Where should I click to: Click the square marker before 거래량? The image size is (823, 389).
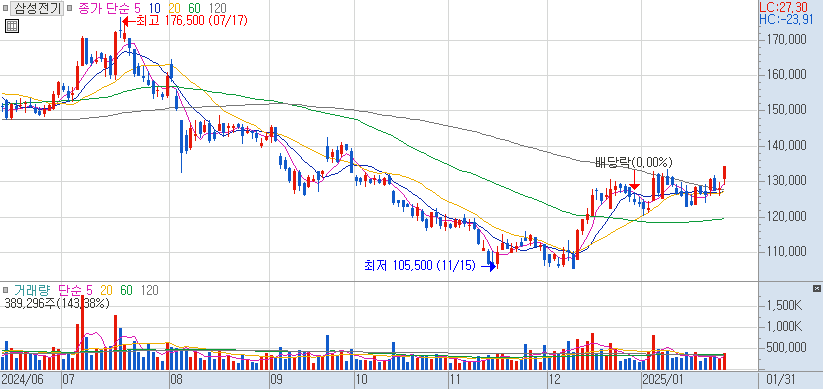coord(5,289)
